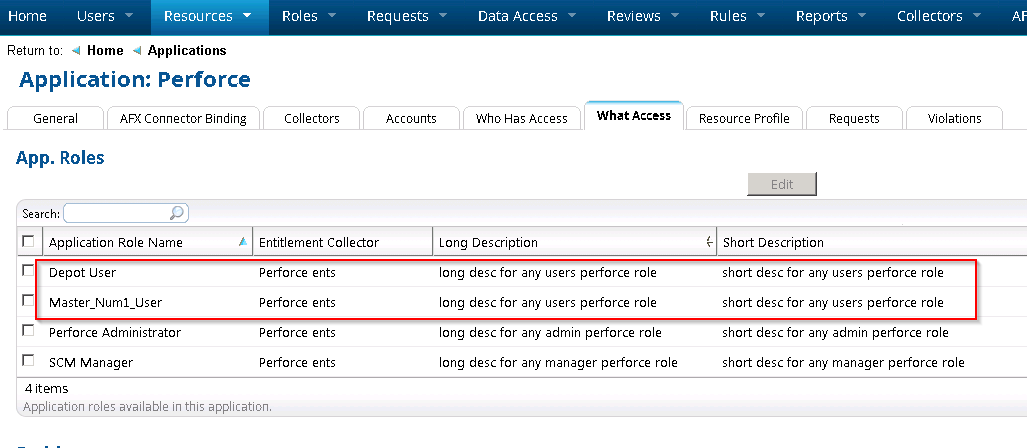Click the Home breadcrumb arrow icon
The width and height of the screenshot is (1027, 448).
tap(77, 51)
